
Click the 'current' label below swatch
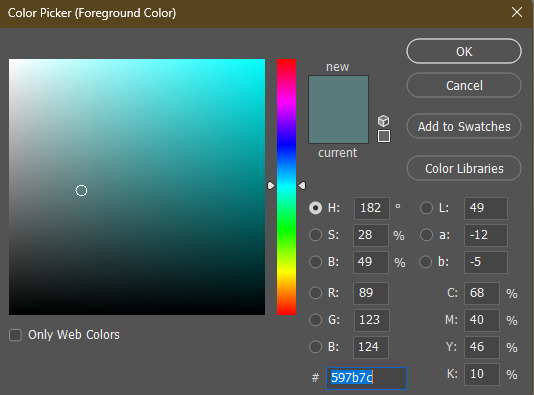pos(337,153)
